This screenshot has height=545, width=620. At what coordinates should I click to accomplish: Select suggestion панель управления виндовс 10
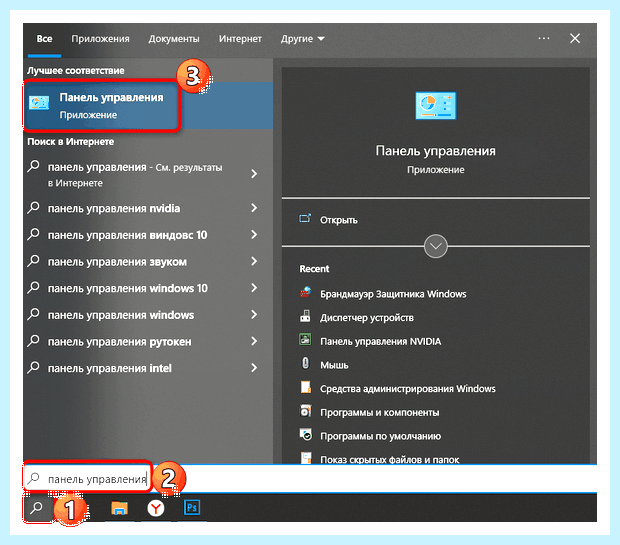click(x=127, y=235)
